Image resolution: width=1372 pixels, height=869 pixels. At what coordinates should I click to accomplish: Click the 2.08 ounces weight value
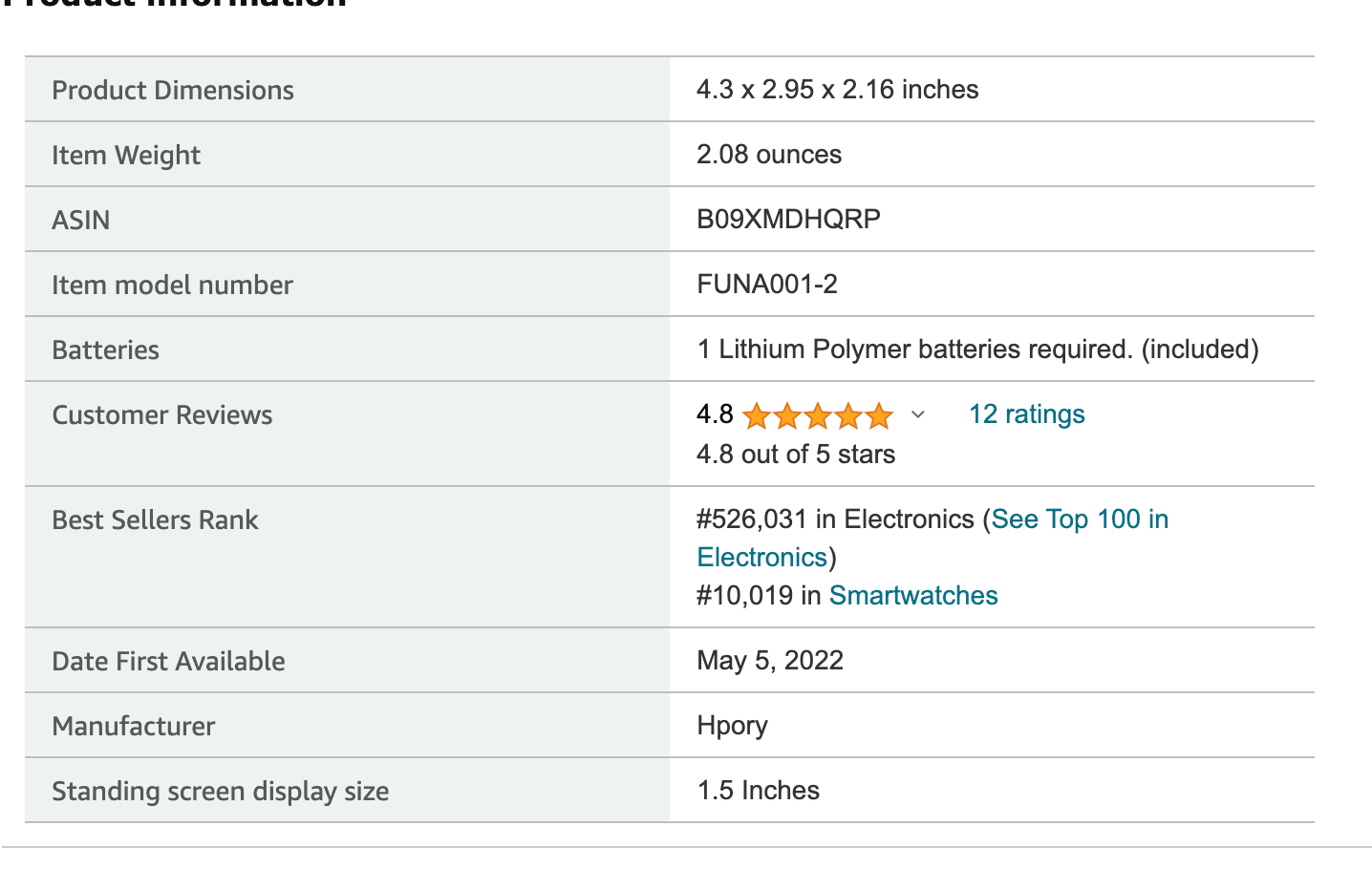pos(769,155)
